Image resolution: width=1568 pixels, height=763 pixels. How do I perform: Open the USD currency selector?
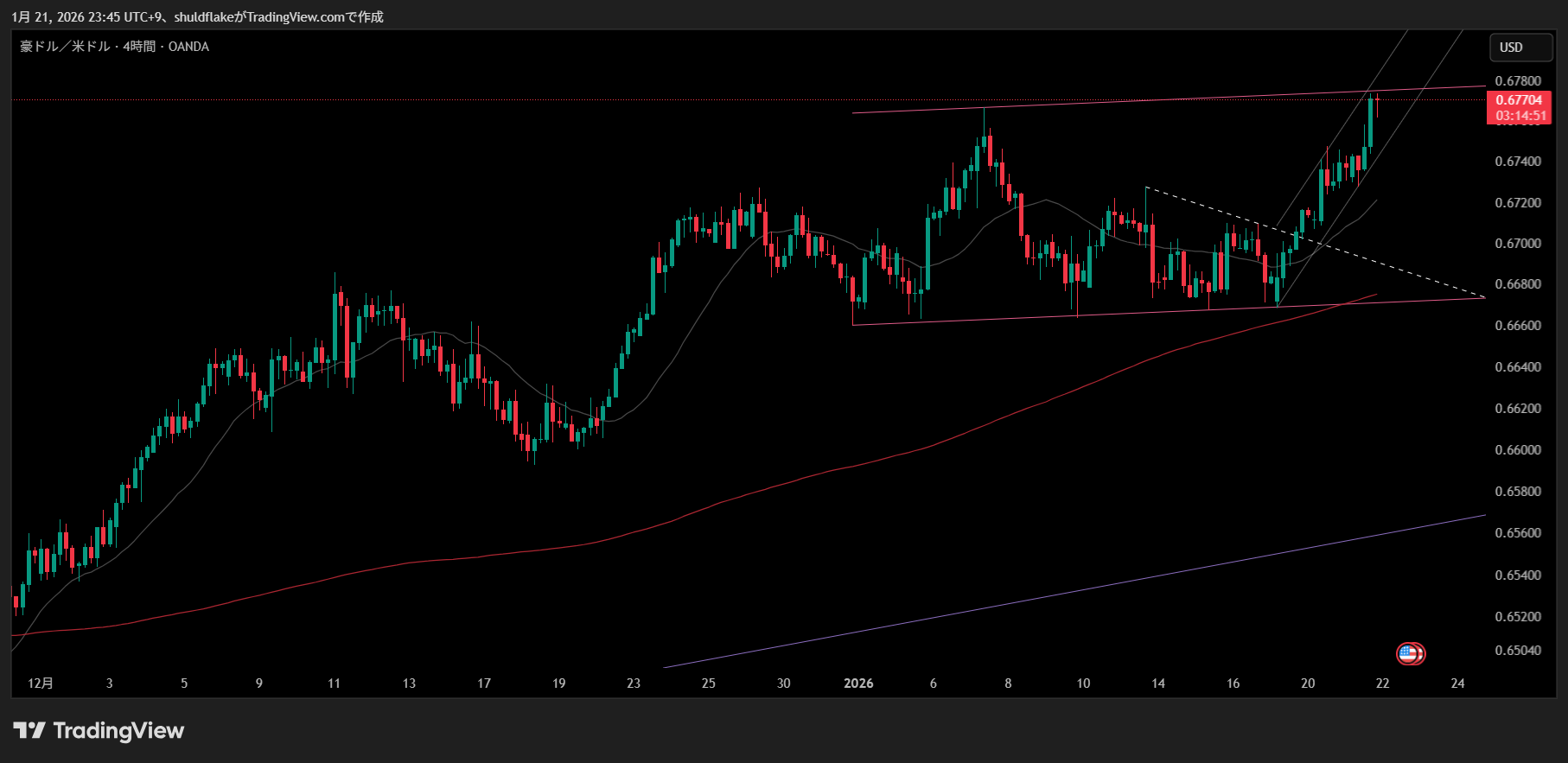click(1520, 48)
